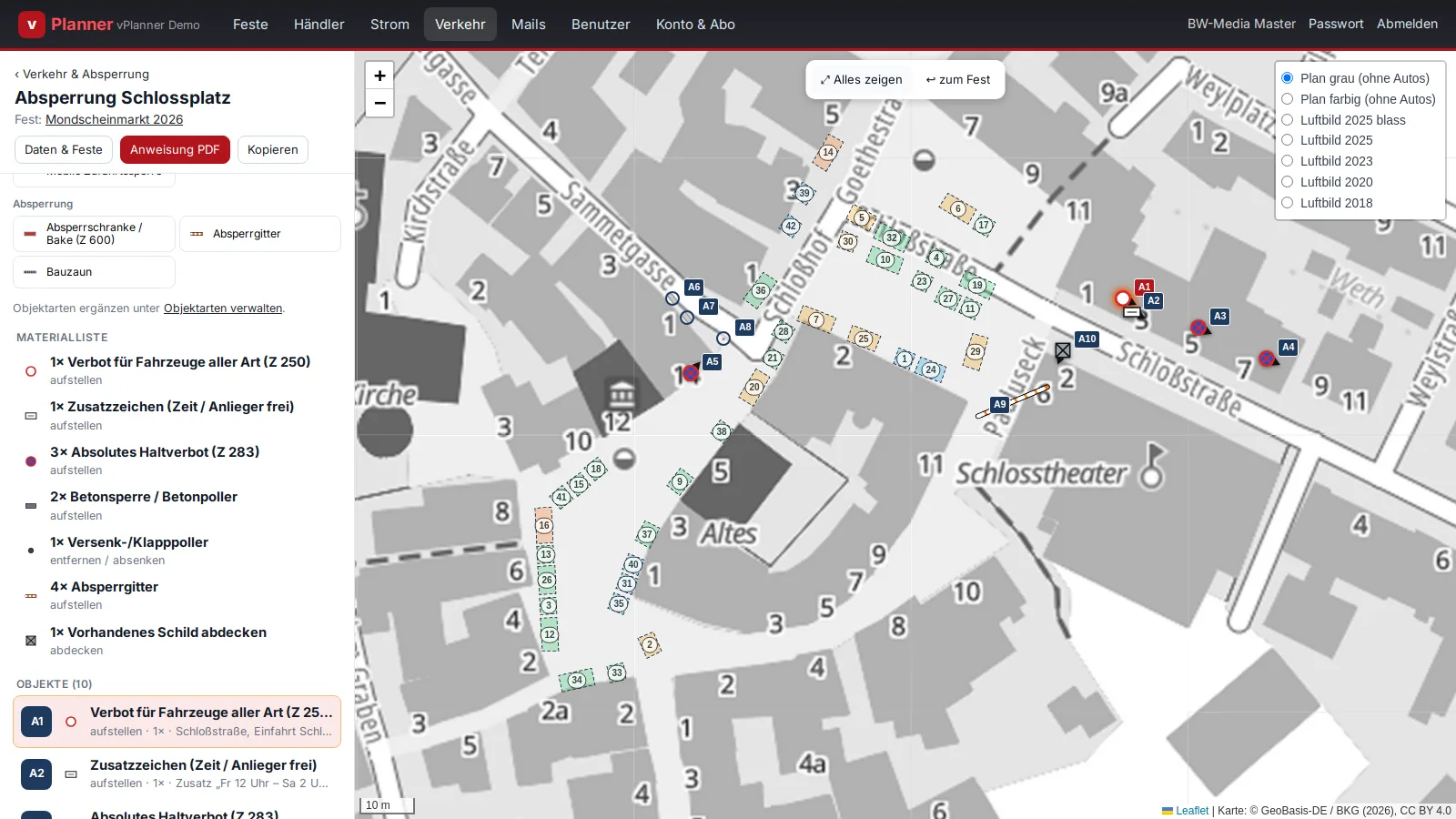Click the vPlanner logo icon
Viewport: 1456px width, 819px height.
point(32,25)
